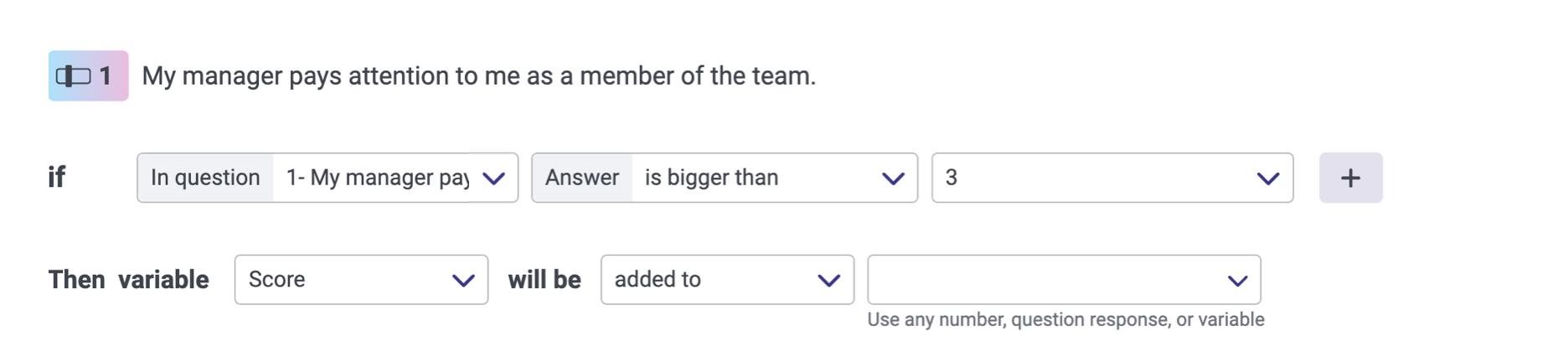Screen dimensions: 1568x362
Task: Click the opinion scale question 1 badge icon
Action: tap(88, 76)
